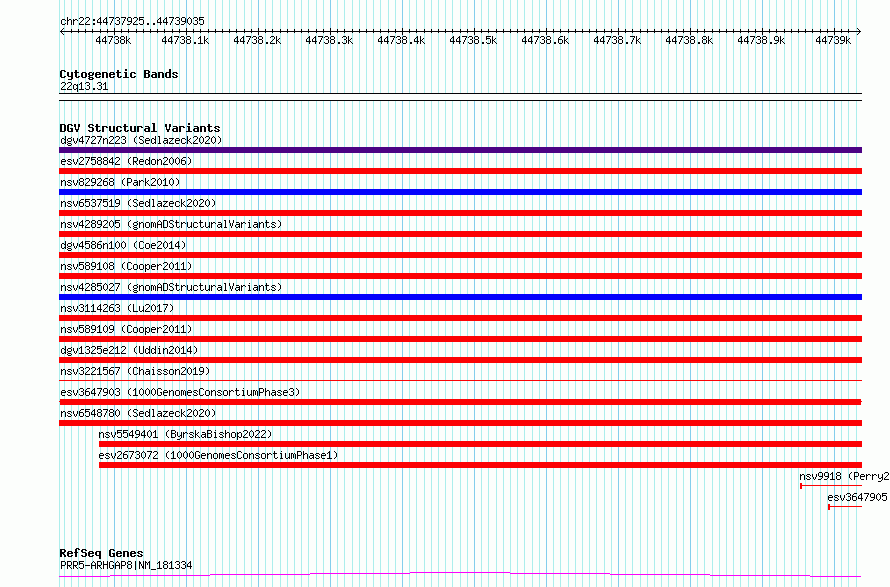Viewport: 890px width, 587px height.
Task: Open variant label nsv589109 (Cooper2011)
Action: (126, 329)
